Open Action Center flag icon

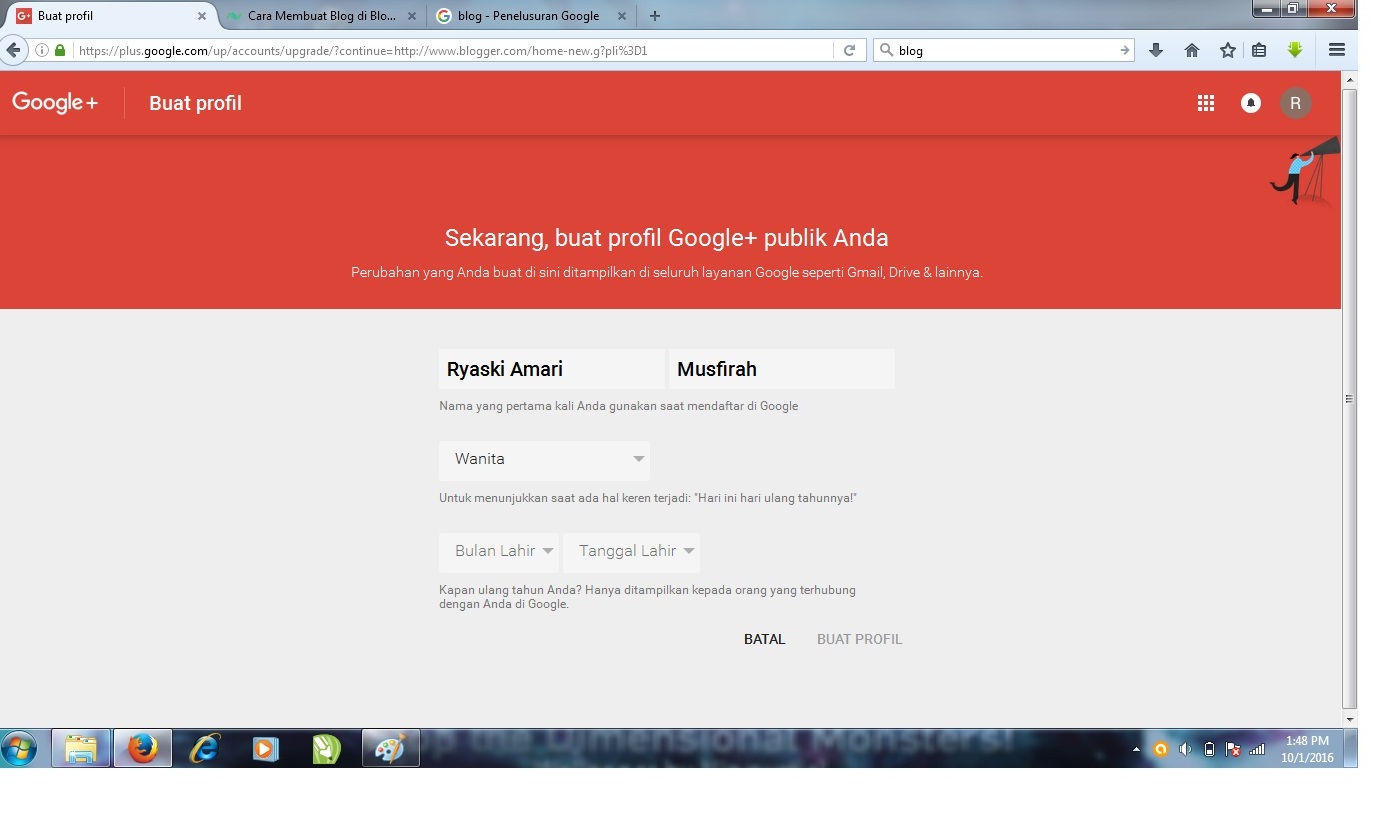pyautogui.click(x=1233, y=749)
